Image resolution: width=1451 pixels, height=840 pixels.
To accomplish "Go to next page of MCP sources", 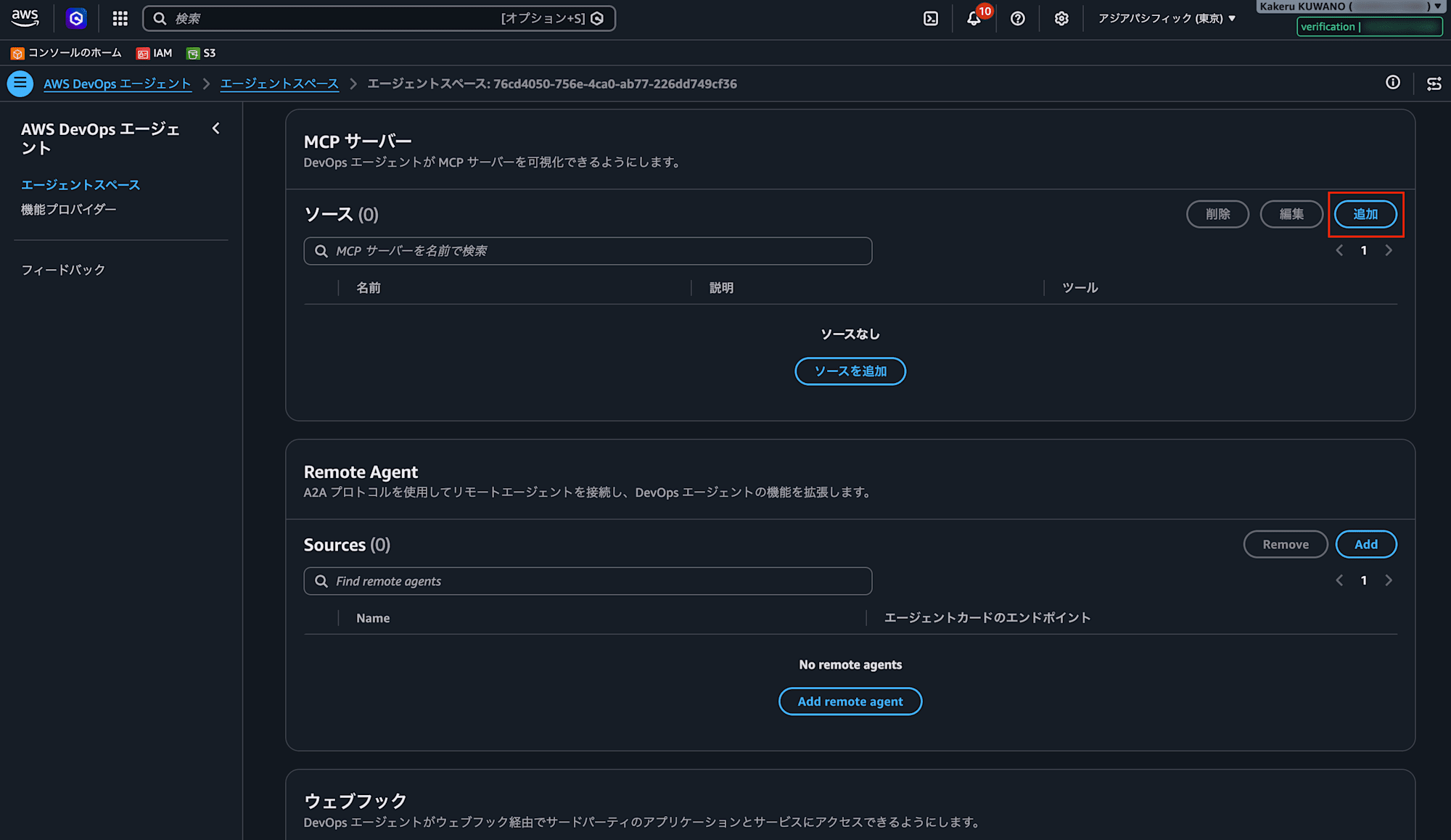I will tap(1389, 250).
